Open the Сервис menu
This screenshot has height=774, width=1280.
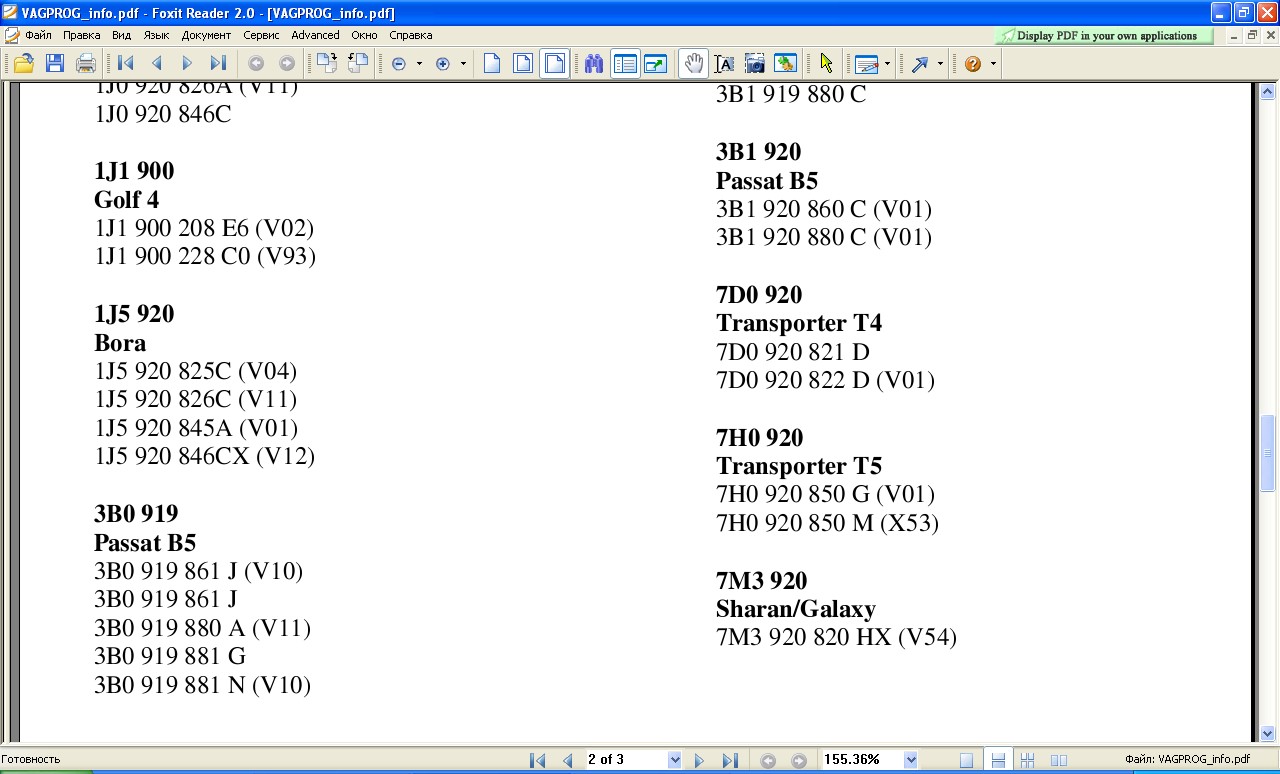coord(262,35)
